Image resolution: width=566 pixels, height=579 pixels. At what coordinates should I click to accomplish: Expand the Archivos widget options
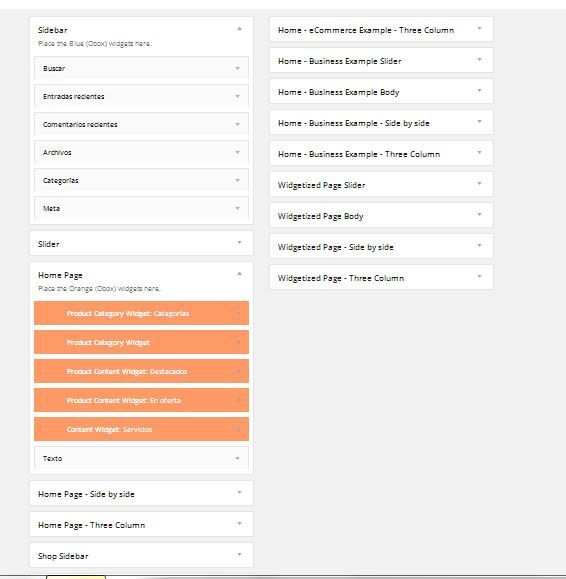(237, 152)
